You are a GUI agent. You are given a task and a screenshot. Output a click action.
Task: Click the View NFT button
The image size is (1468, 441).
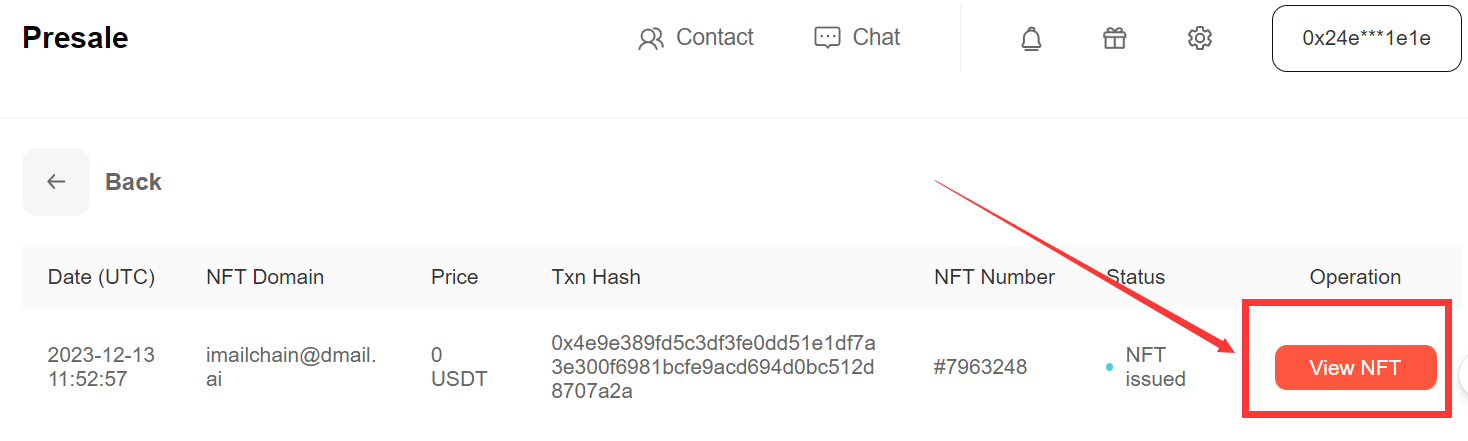coord(1355,368)
